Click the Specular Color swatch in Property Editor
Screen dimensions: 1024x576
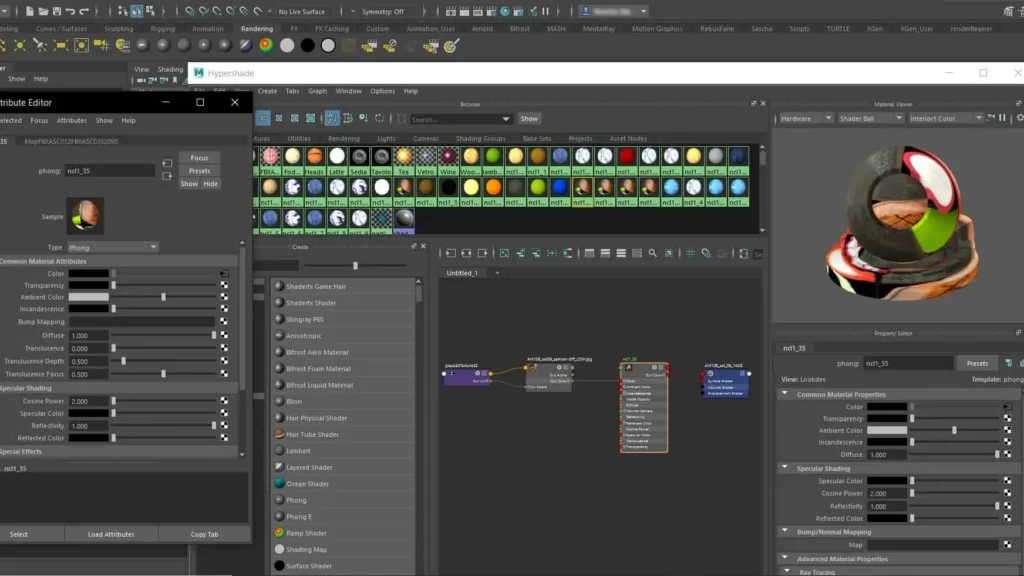point(887,481)
